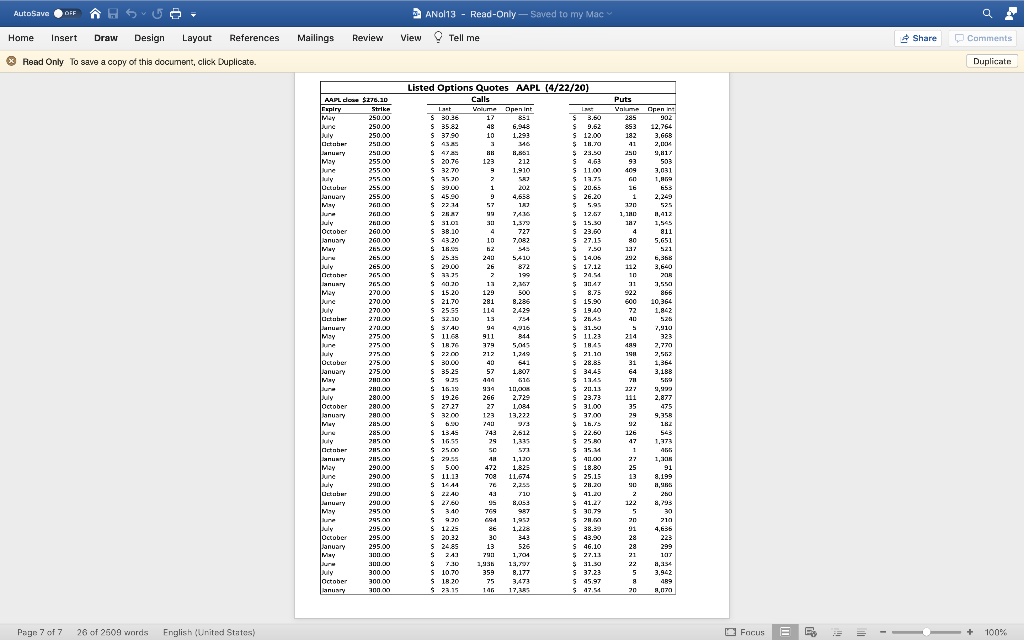1024x640 pixels.
Task: Open the Mailings ribbon tab
Action: (x=316, y=37)
